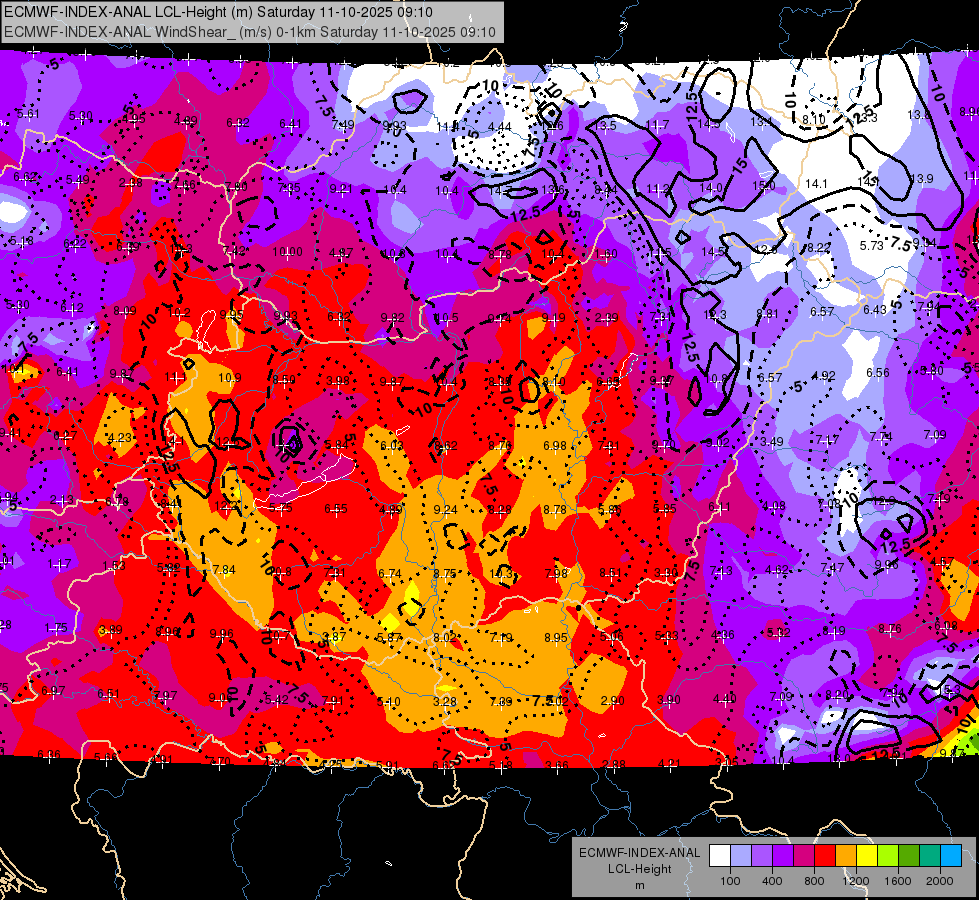Click the wind shear value 3.49
Viewport: 979px width, 900px height.
[772, 442]
